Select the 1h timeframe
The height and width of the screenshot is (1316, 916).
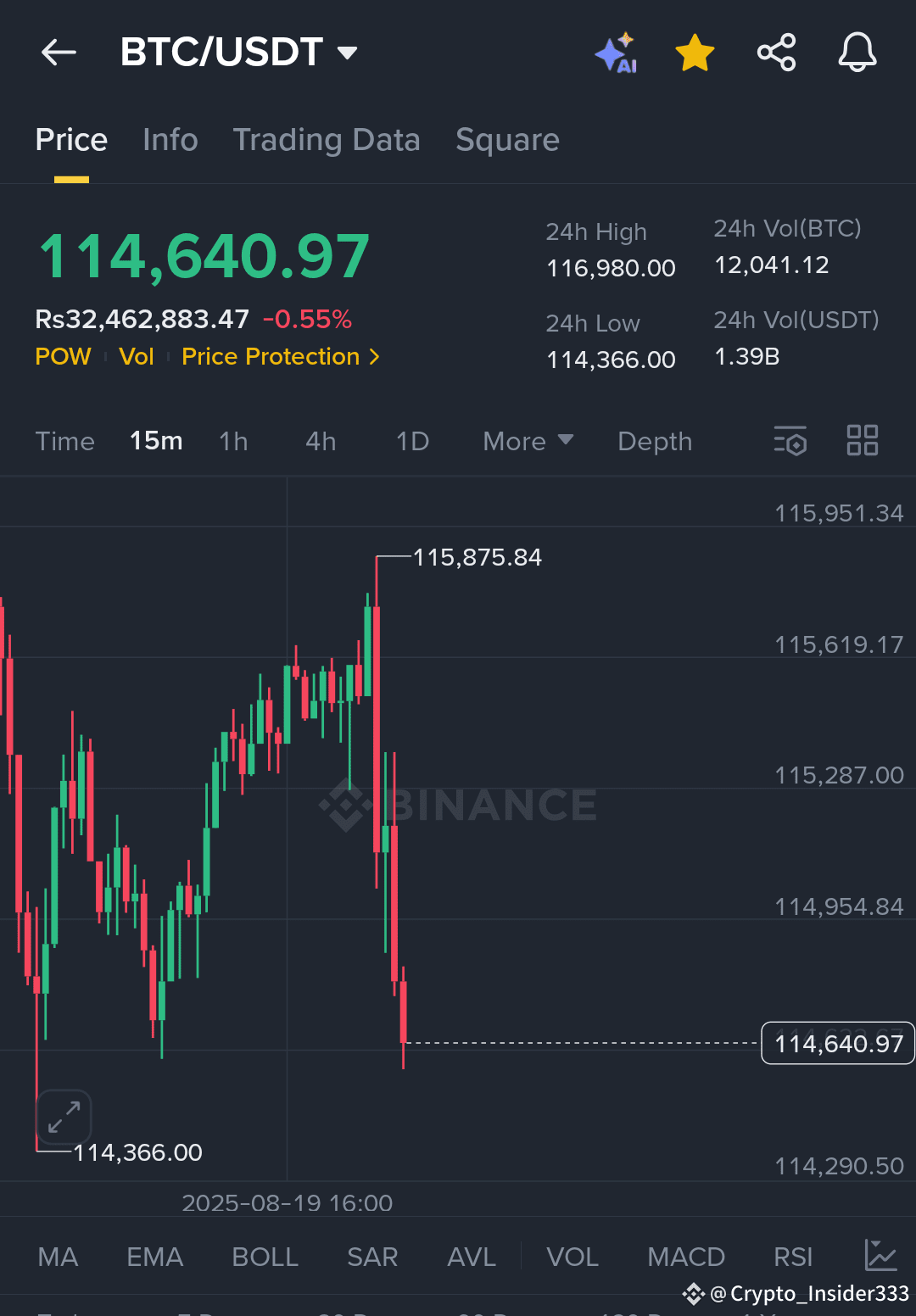click(233, 441)
